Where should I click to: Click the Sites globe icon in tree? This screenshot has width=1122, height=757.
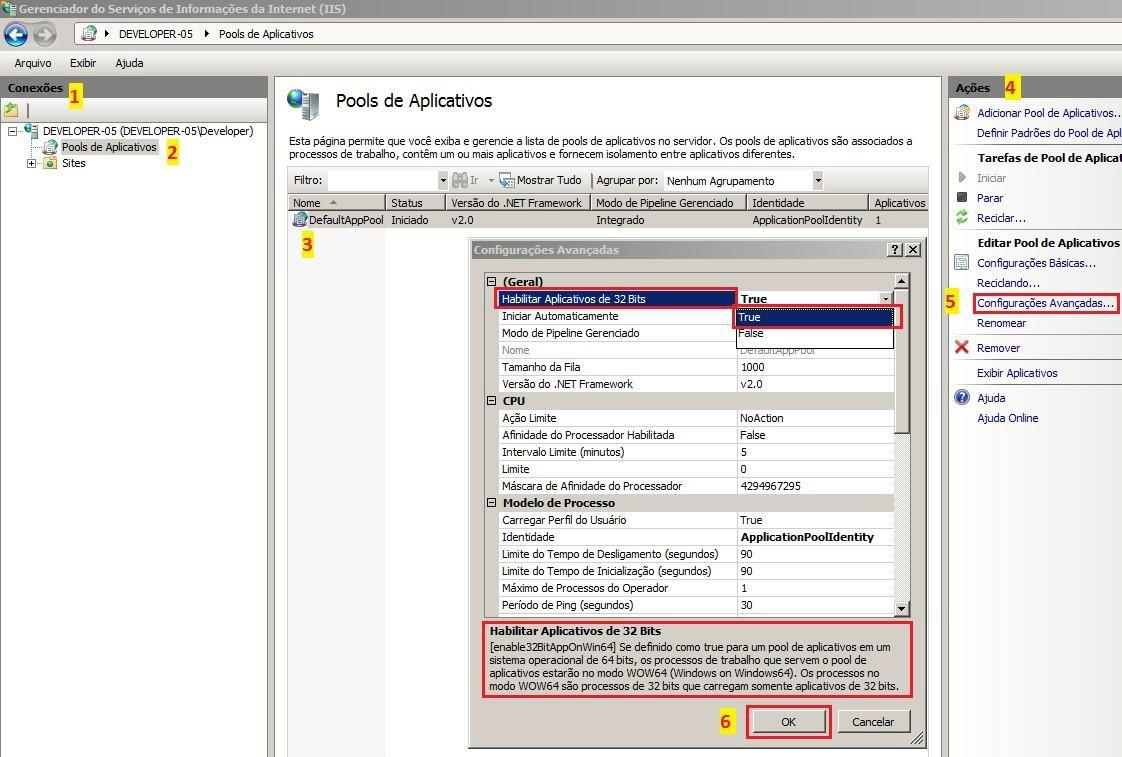pyautogui.click(x=50, y=163)
